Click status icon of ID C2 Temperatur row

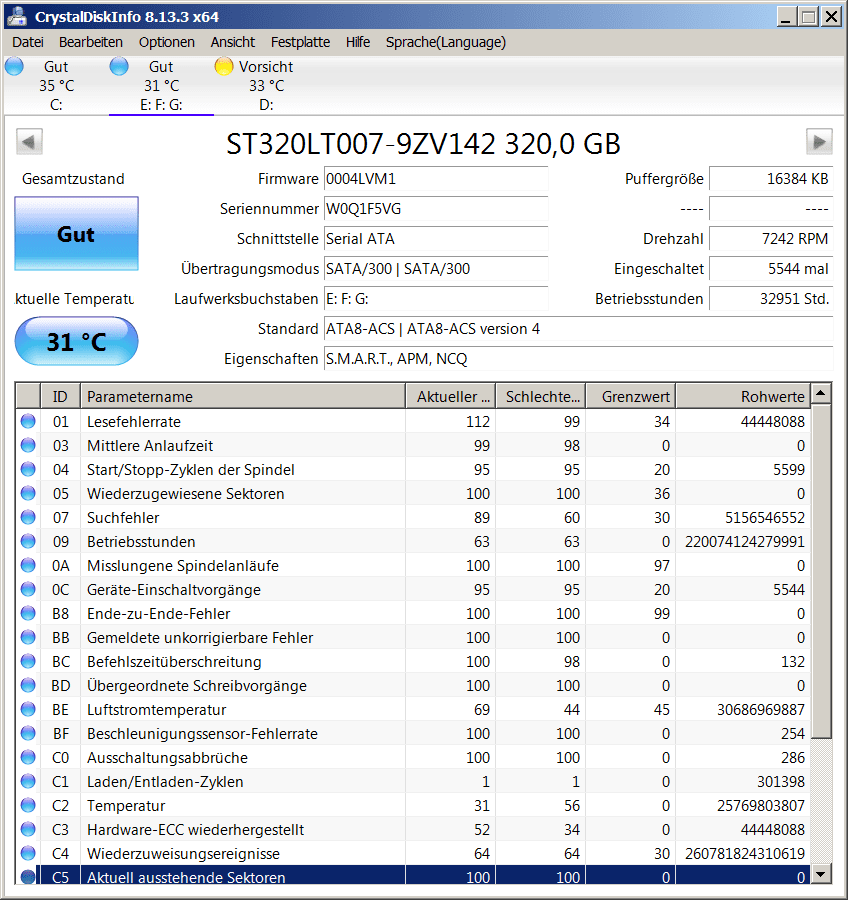click(x=28, y=805)
